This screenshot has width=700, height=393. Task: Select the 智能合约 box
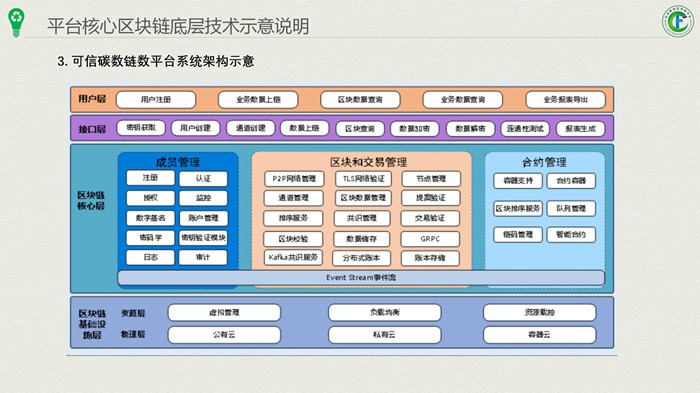571,234
